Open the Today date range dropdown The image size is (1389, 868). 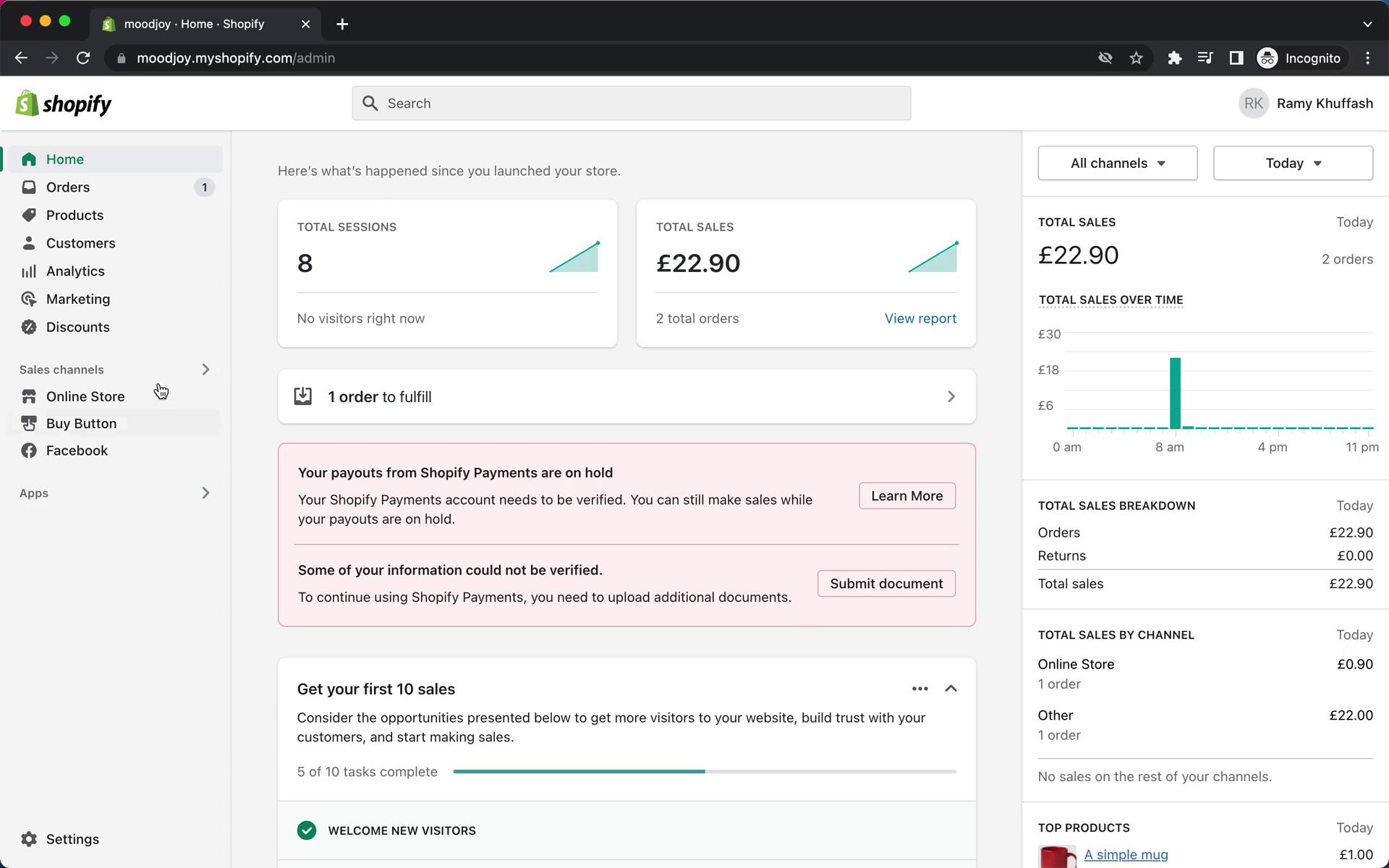tap(1293, 163)
